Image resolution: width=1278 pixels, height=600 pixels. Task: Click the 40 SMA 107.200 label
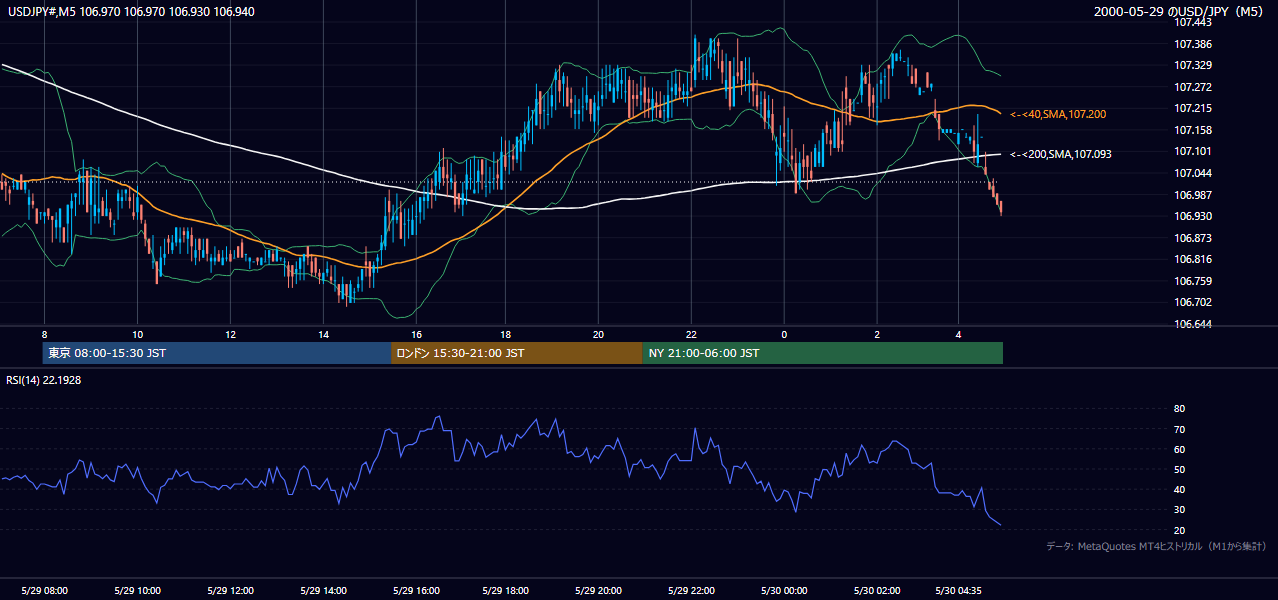pos(1058,115)
